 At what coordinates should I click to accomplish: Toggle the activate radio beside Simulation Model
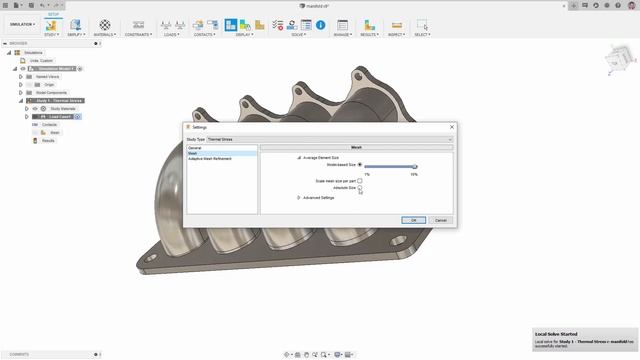(x=80, y=69)
